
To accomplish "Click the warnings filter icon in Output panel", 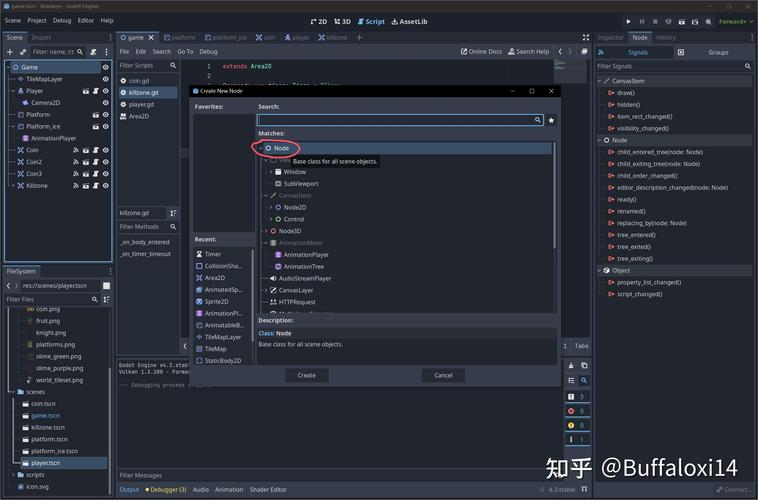I will [571, 425].
